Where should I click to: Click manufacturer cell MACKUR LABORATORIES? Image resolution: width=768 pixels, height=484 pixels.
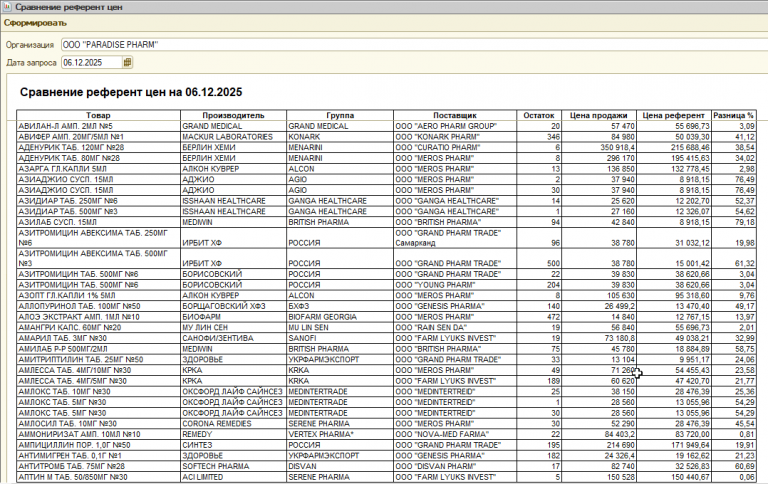tap(233, 137)
